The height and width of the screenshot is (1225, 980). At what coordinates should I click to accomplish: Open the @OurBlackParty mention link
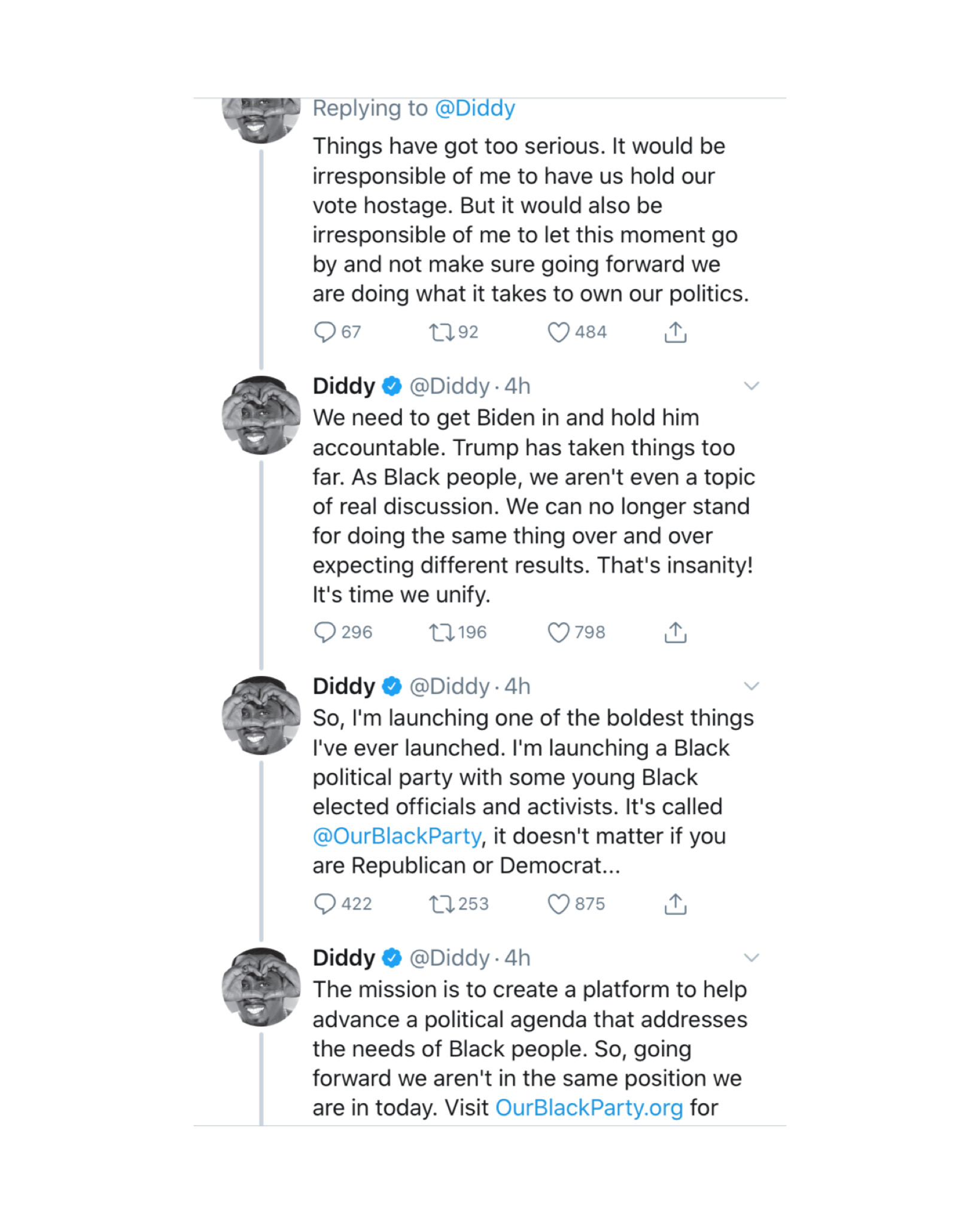coord(397,836)
